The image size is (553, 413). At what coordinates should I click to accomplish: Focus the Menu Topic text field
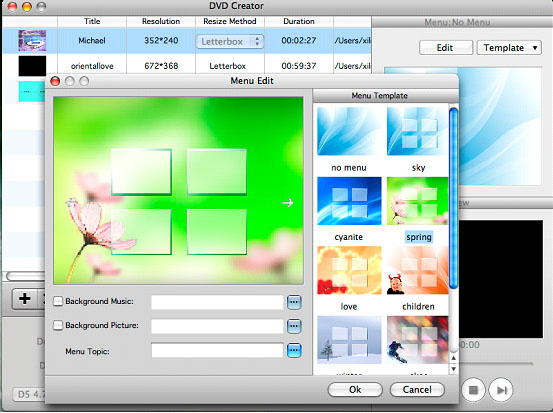217,351
